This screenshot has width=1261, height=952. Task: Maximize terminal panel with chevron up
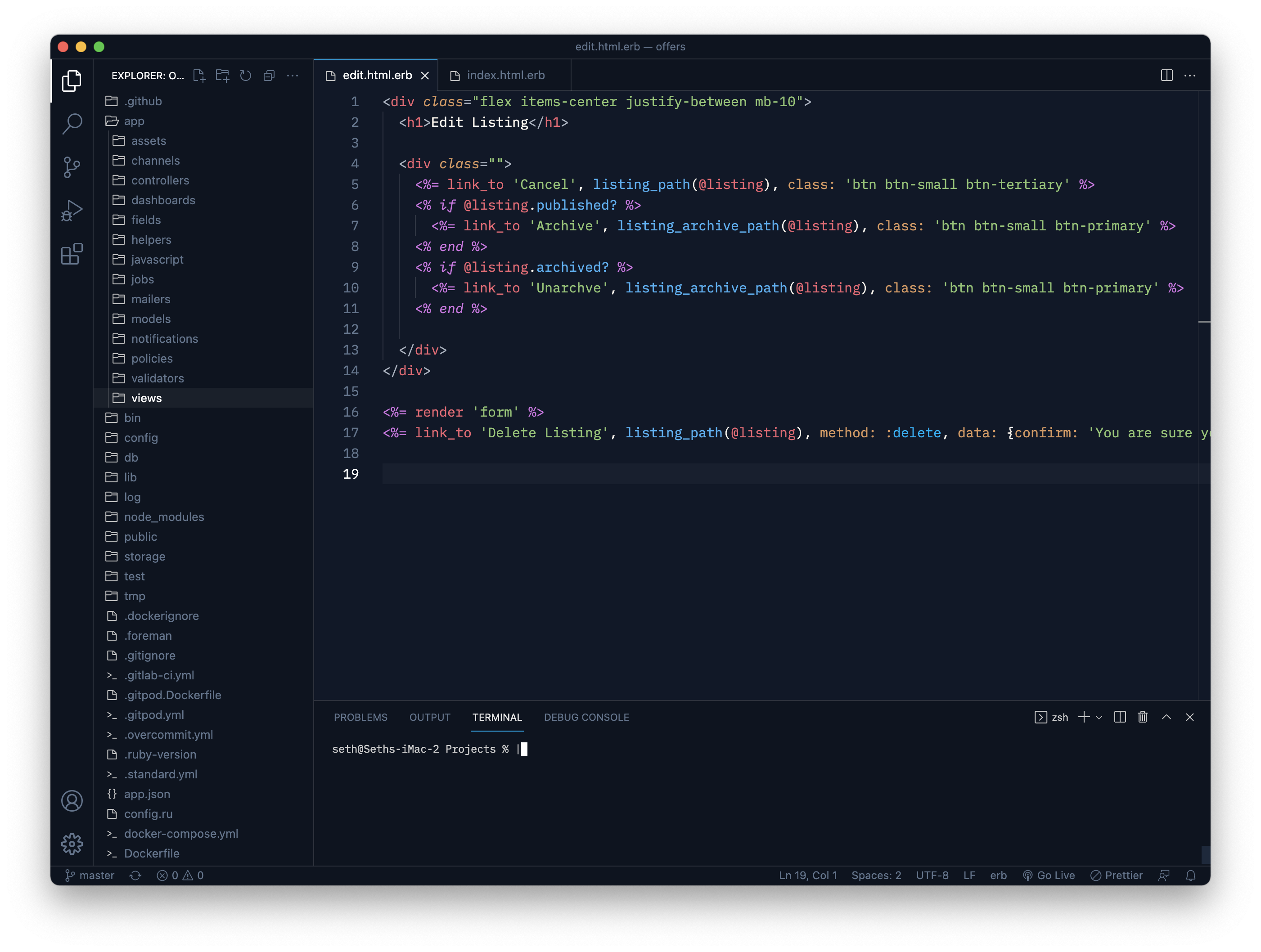(x=1166, y=717)
